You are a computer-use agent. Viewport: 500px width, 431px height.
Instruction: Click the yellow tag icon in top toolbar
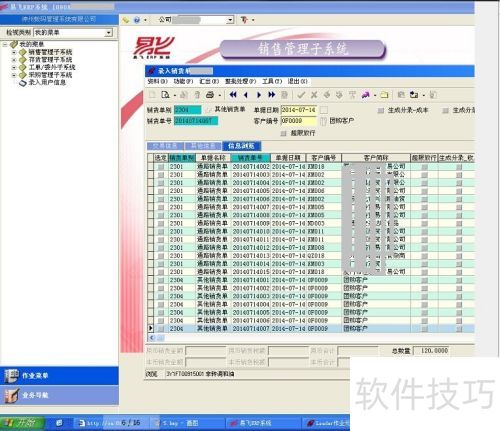tap(125, 20)
